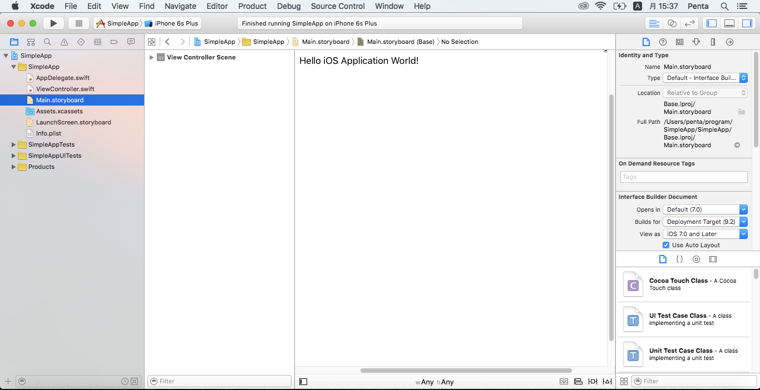Image resolution: width=760 pixels, height=390 pixels.
Task: Expand the SimpleAppTests group
Action: point(14,144)
